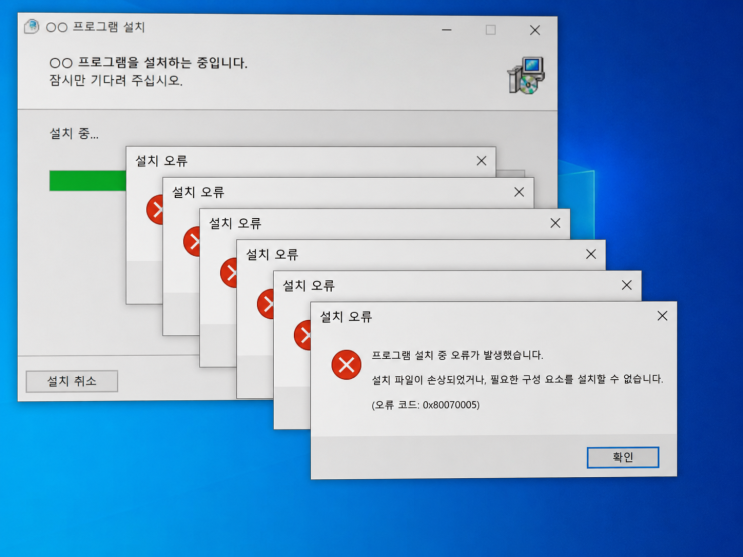The height and width of the screenshot is (557, 743).
Task: Click the text 설치 파일이 손상되었거나 message line
Action: pos(517,379)
